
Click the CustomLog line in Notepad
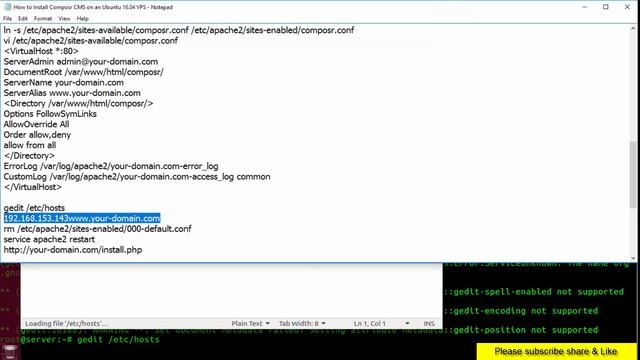[137, 177]
